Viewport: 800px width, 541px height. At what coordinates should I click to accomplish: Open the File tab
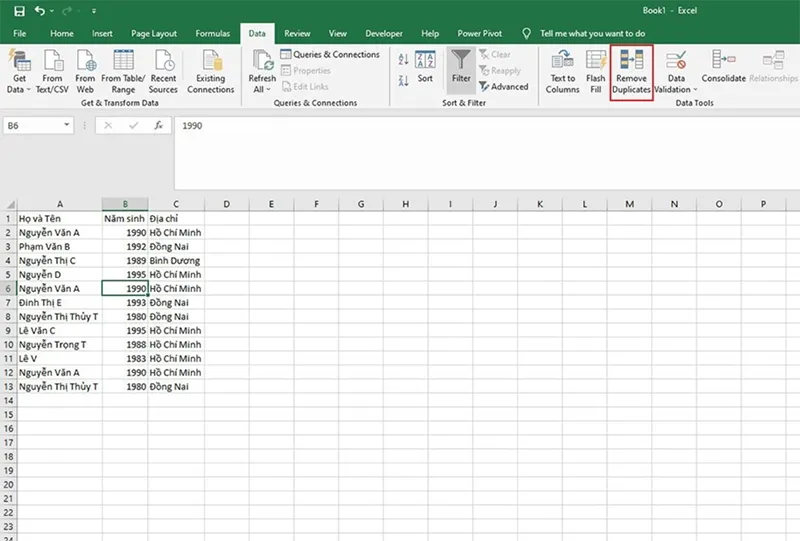(x=19, y=34)
